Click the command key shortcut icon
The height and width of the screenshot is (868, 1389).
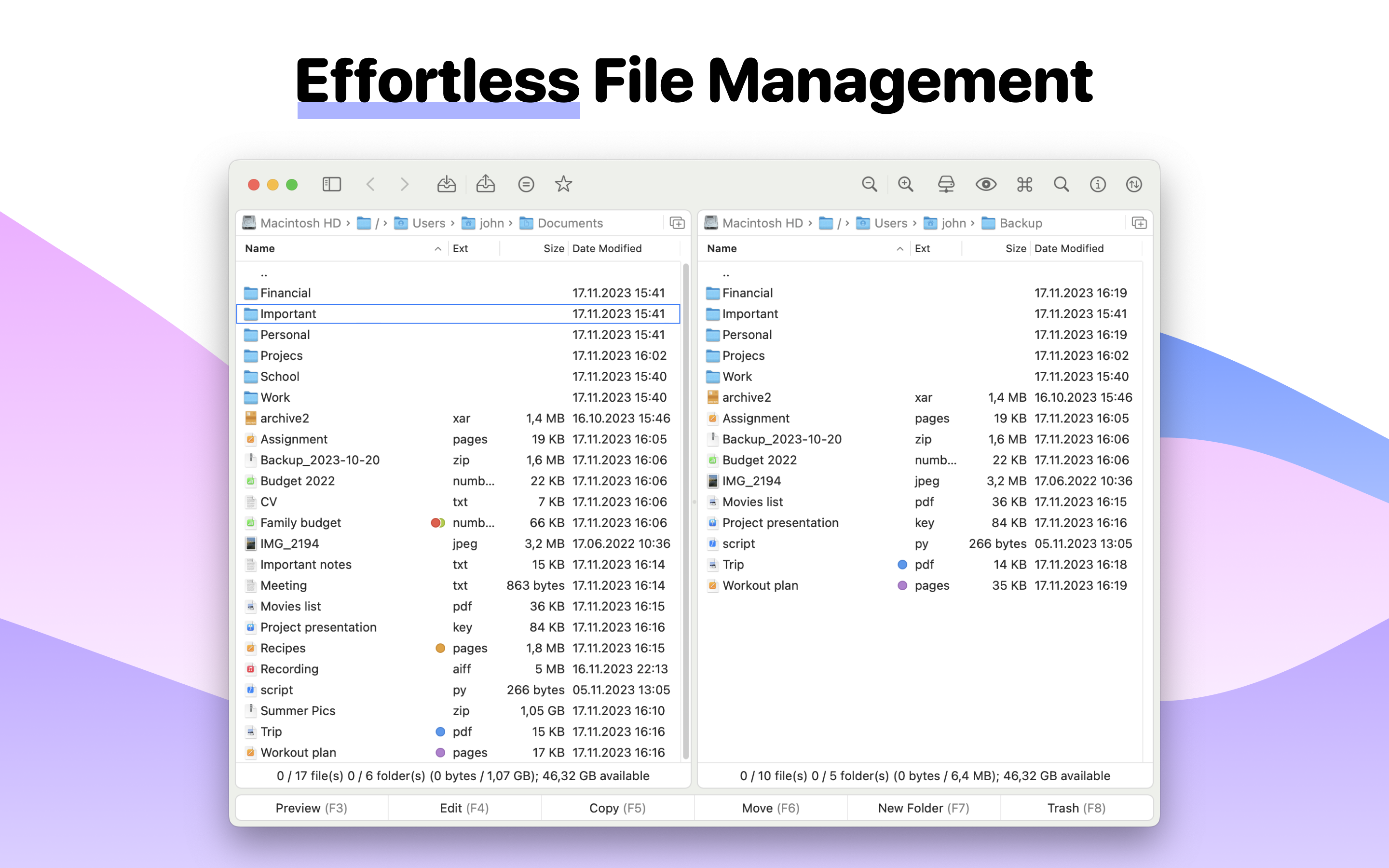click(x=1024, y=184)
